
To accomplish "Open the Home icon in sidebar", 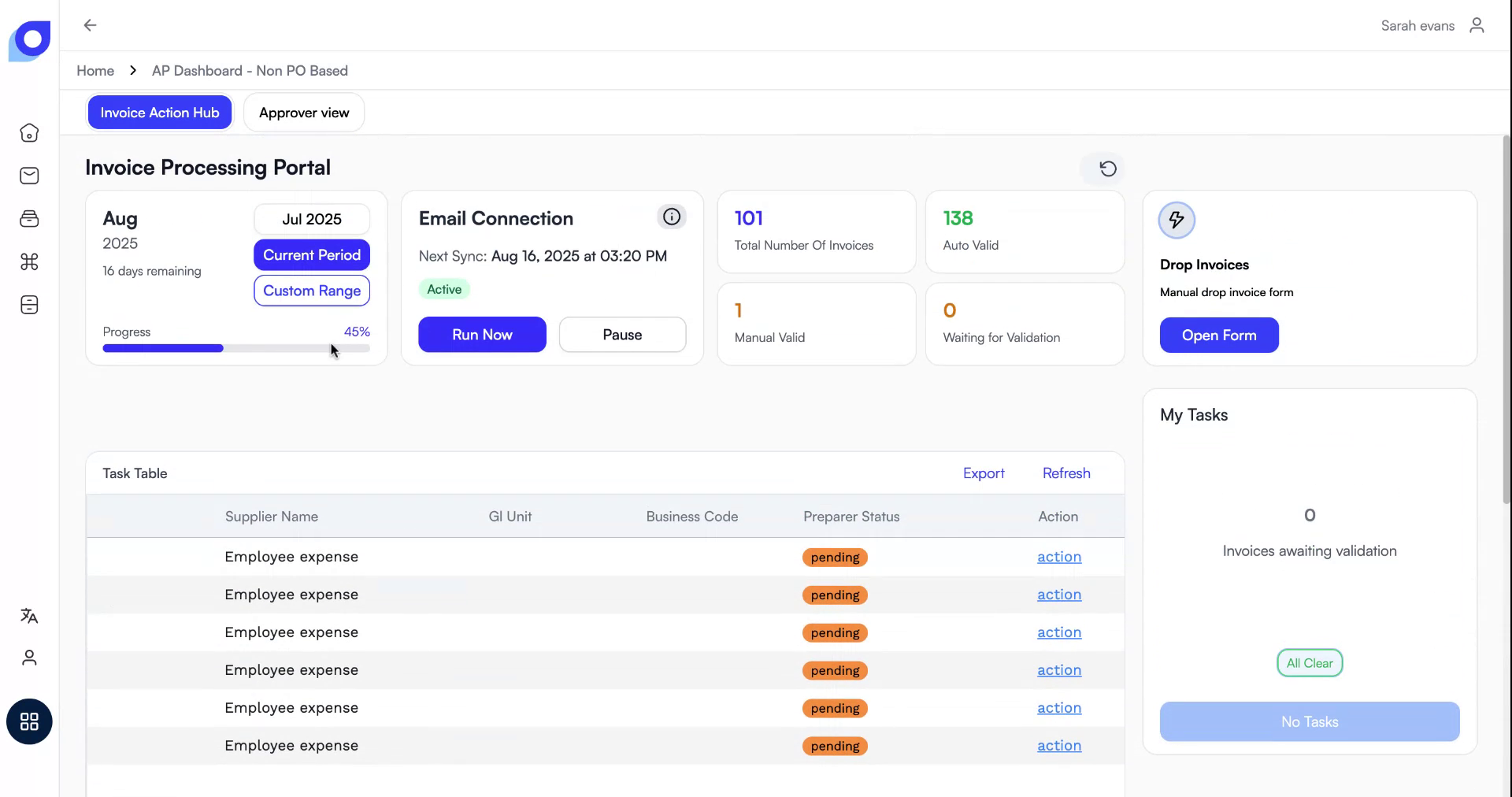I will (29, 132).
